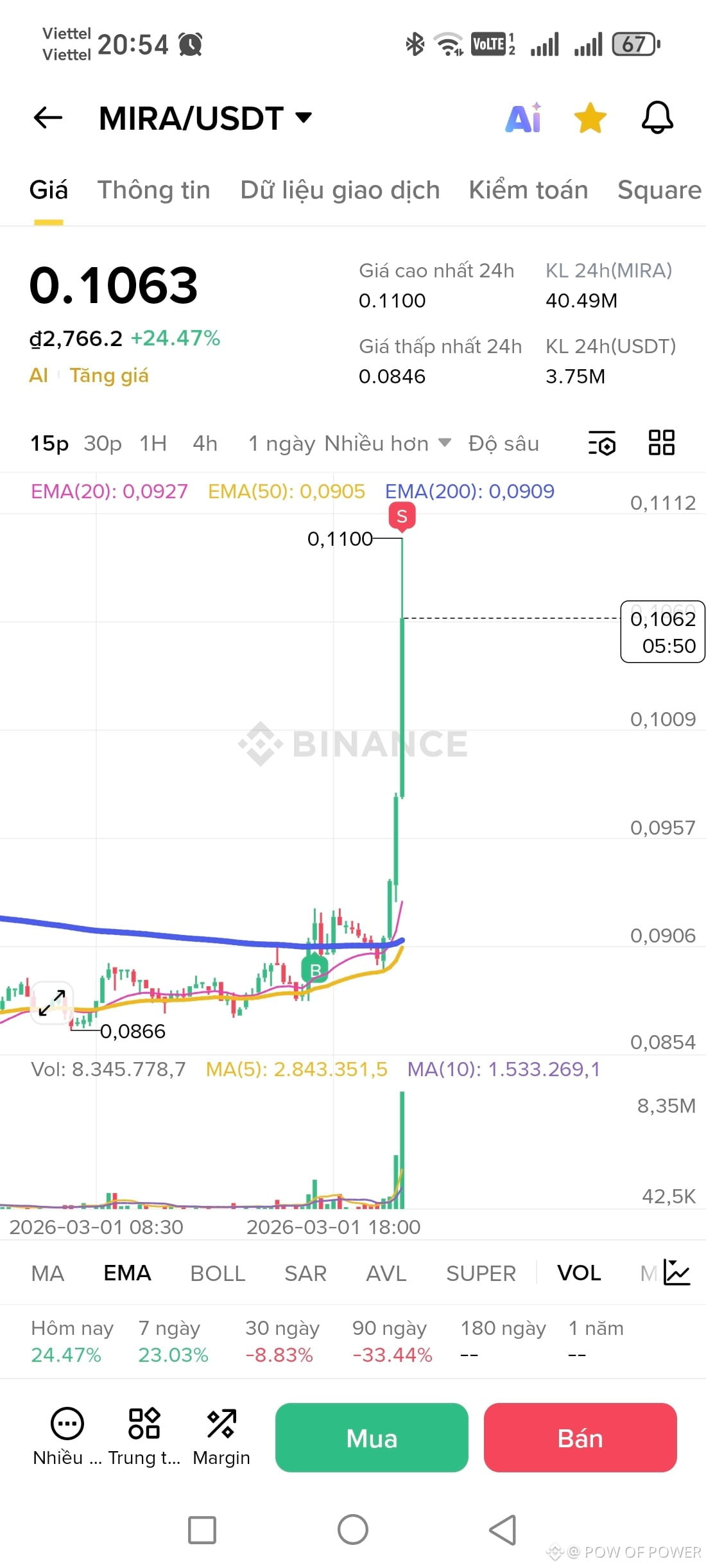
Task: Toggle the AVL indicator
Action: coord(386,1273)
